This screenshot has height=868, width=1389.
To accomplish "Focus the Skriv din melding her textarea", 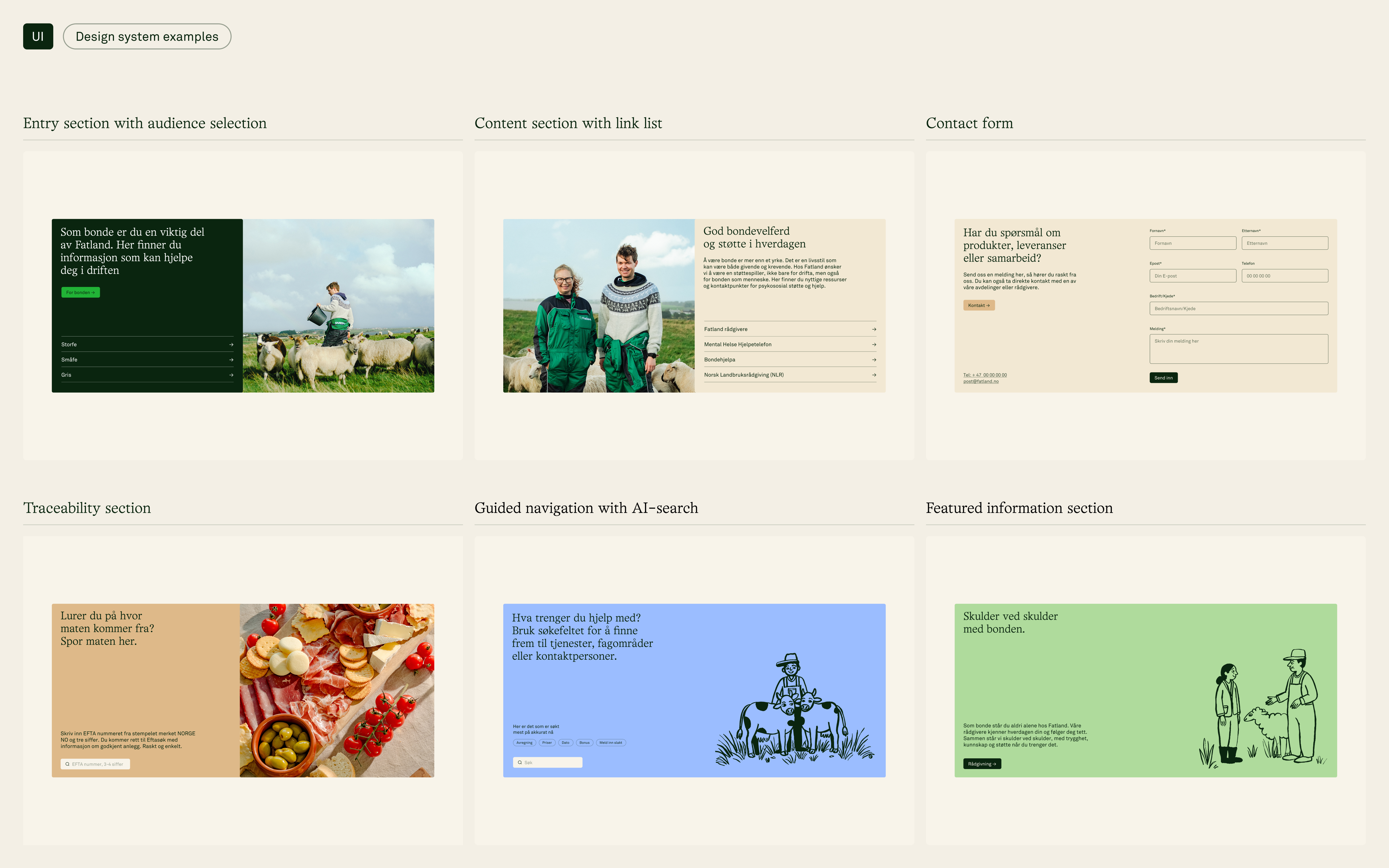I will 1238,348.
